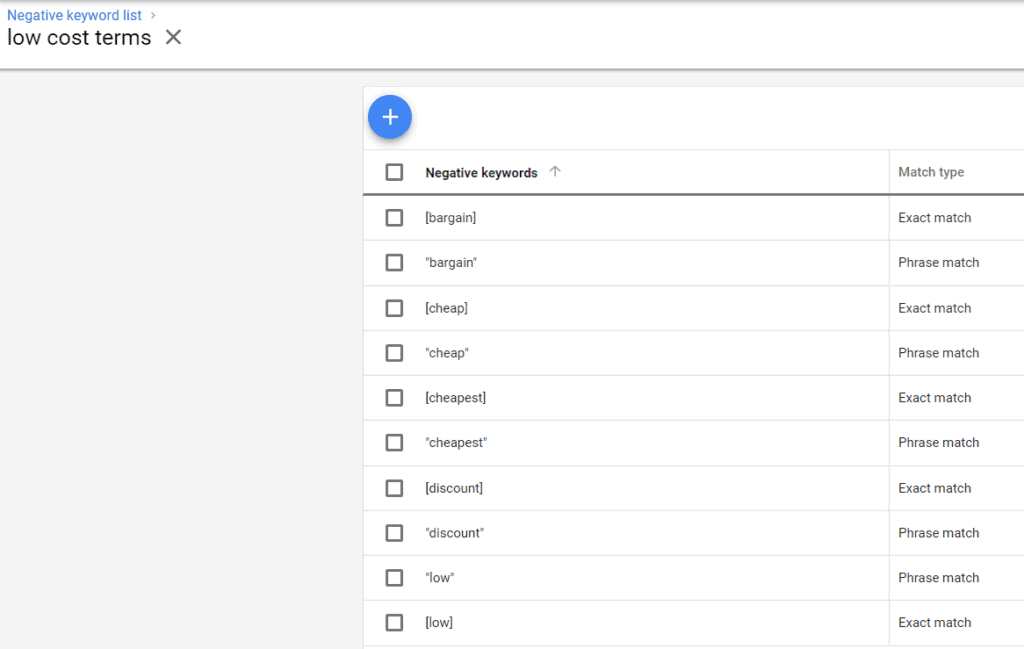Check the box for [cheapest]
This screenshot has height=649, width=1024.
tap(394, 398)
